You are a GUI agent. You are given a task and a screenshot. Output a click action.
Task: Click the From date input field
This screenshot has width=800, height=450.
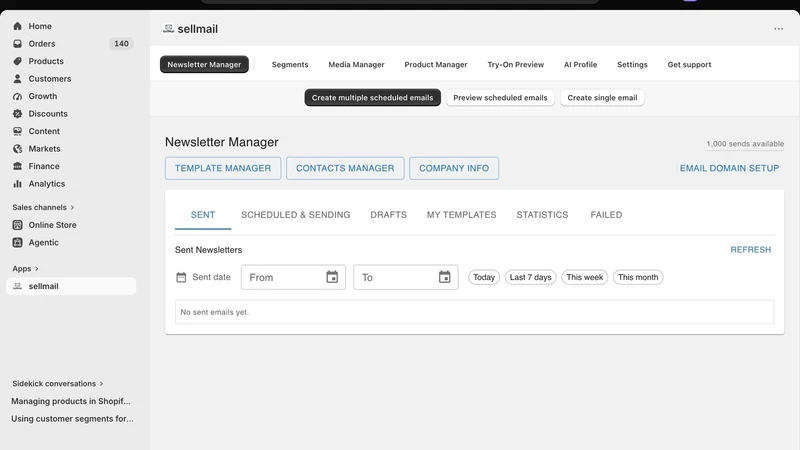[x=293, y=277]
